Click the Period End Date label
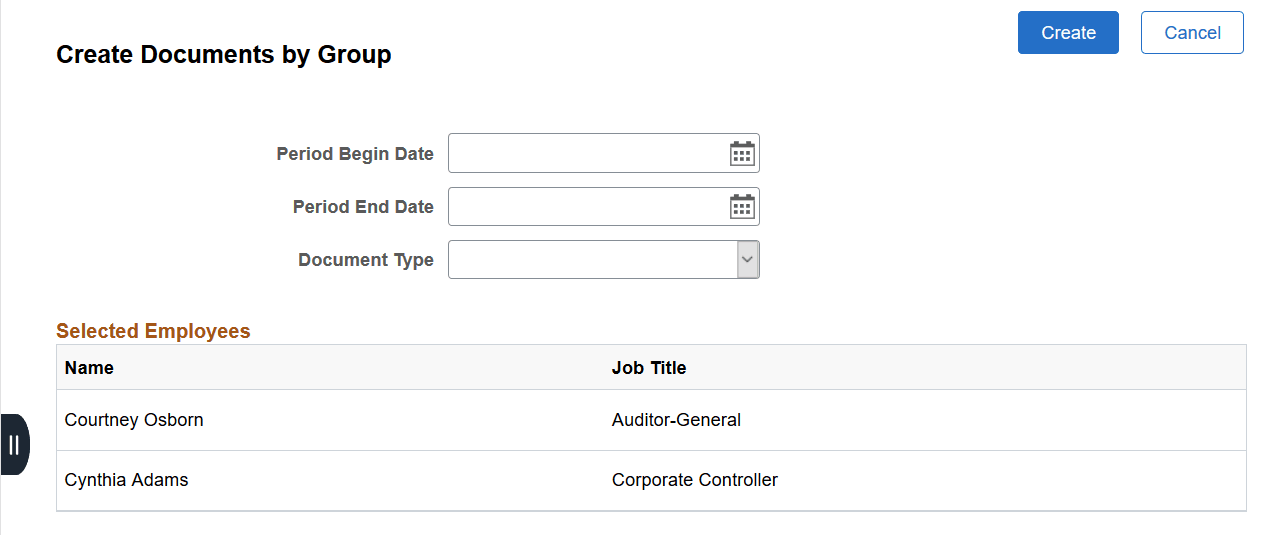The height and width of the screenshot is (535, 1271). point(363,207)
